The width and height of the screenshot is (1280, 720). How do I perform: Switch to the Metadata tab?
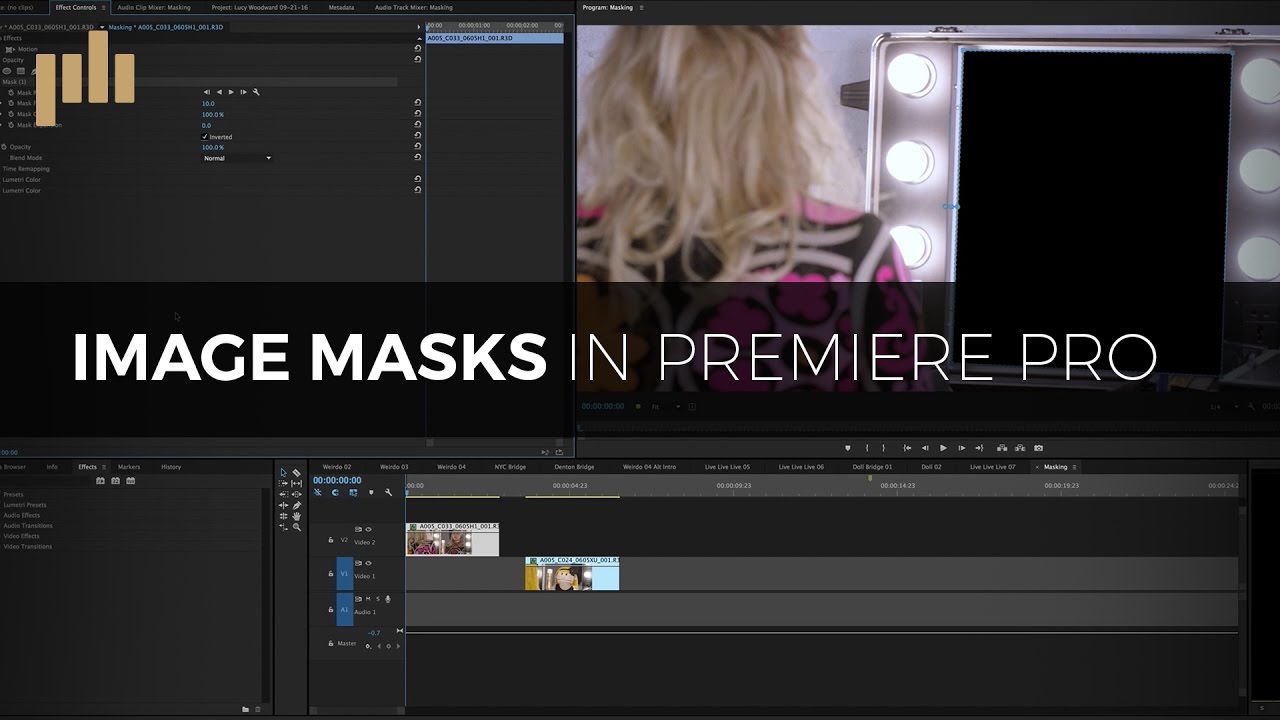(341, 7)
